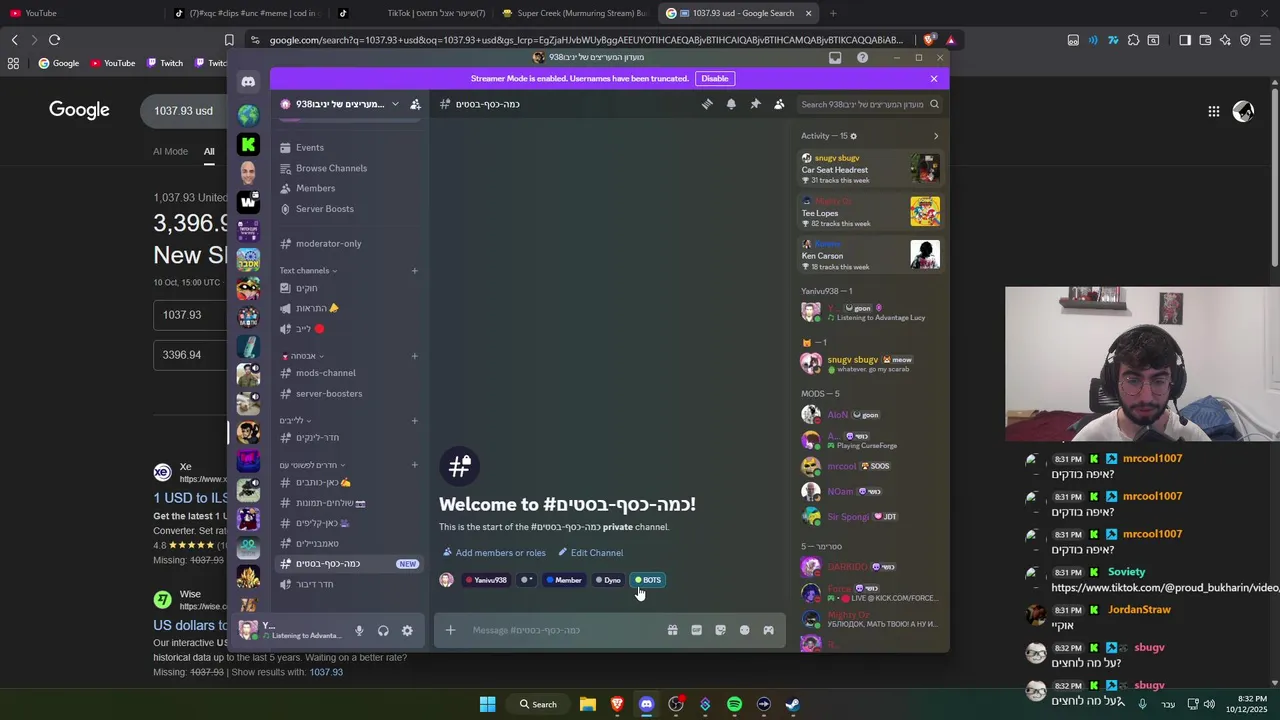
Task: Select the Member role chip
Action: (564, 580)
